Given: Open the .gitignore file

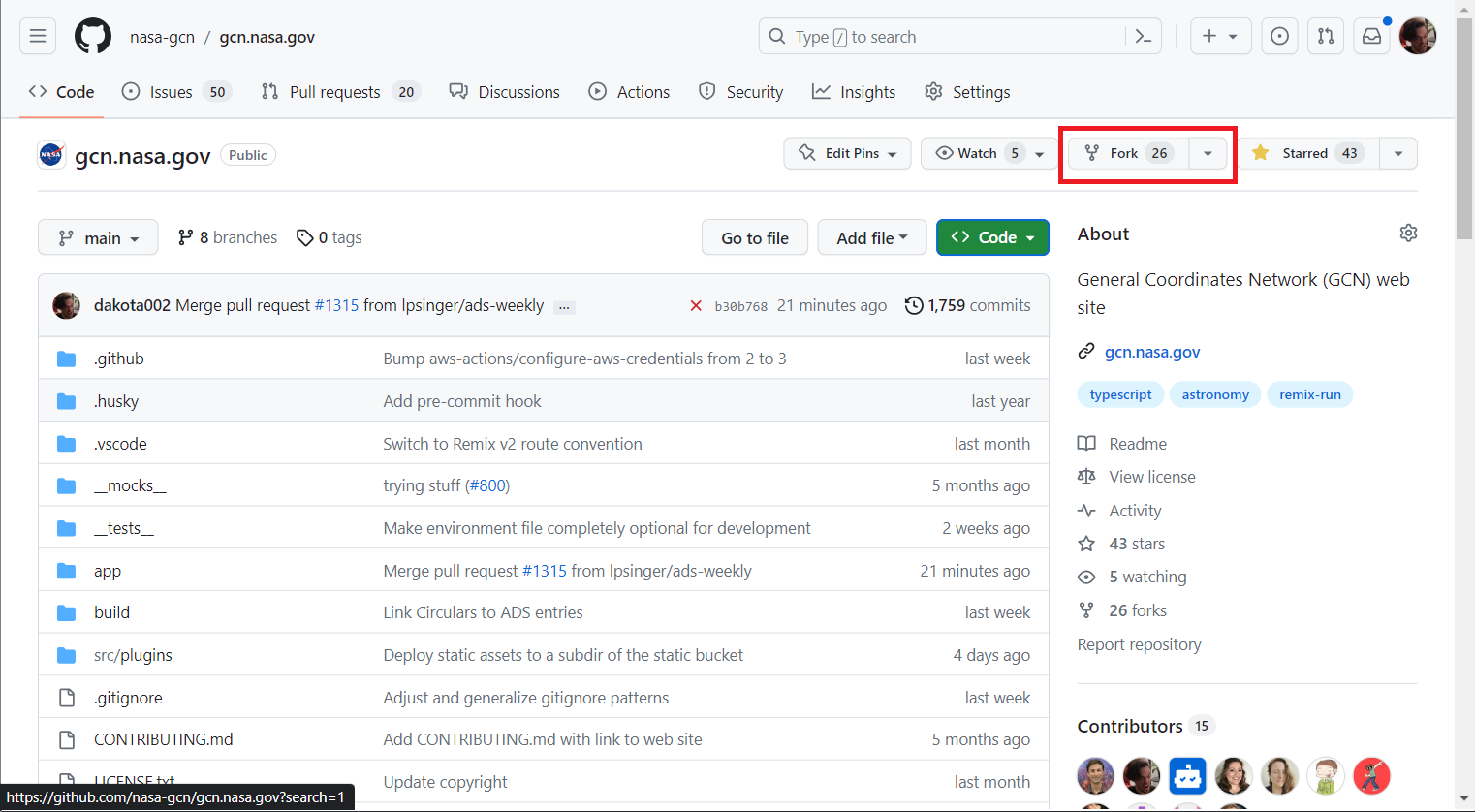Looking at the screenshot, I should coord(128,698).
